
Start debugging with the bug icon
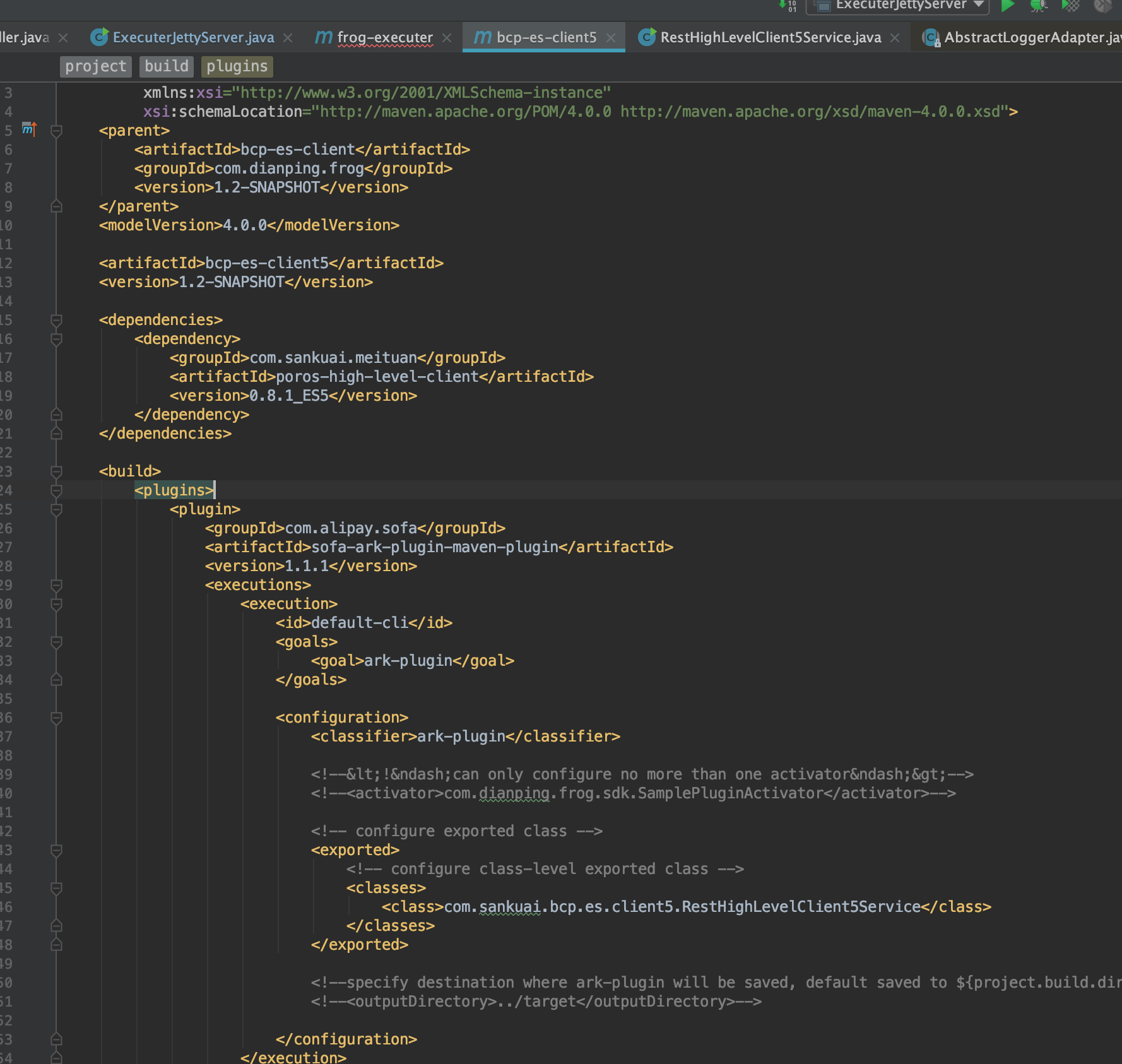tap(1038, 6)
